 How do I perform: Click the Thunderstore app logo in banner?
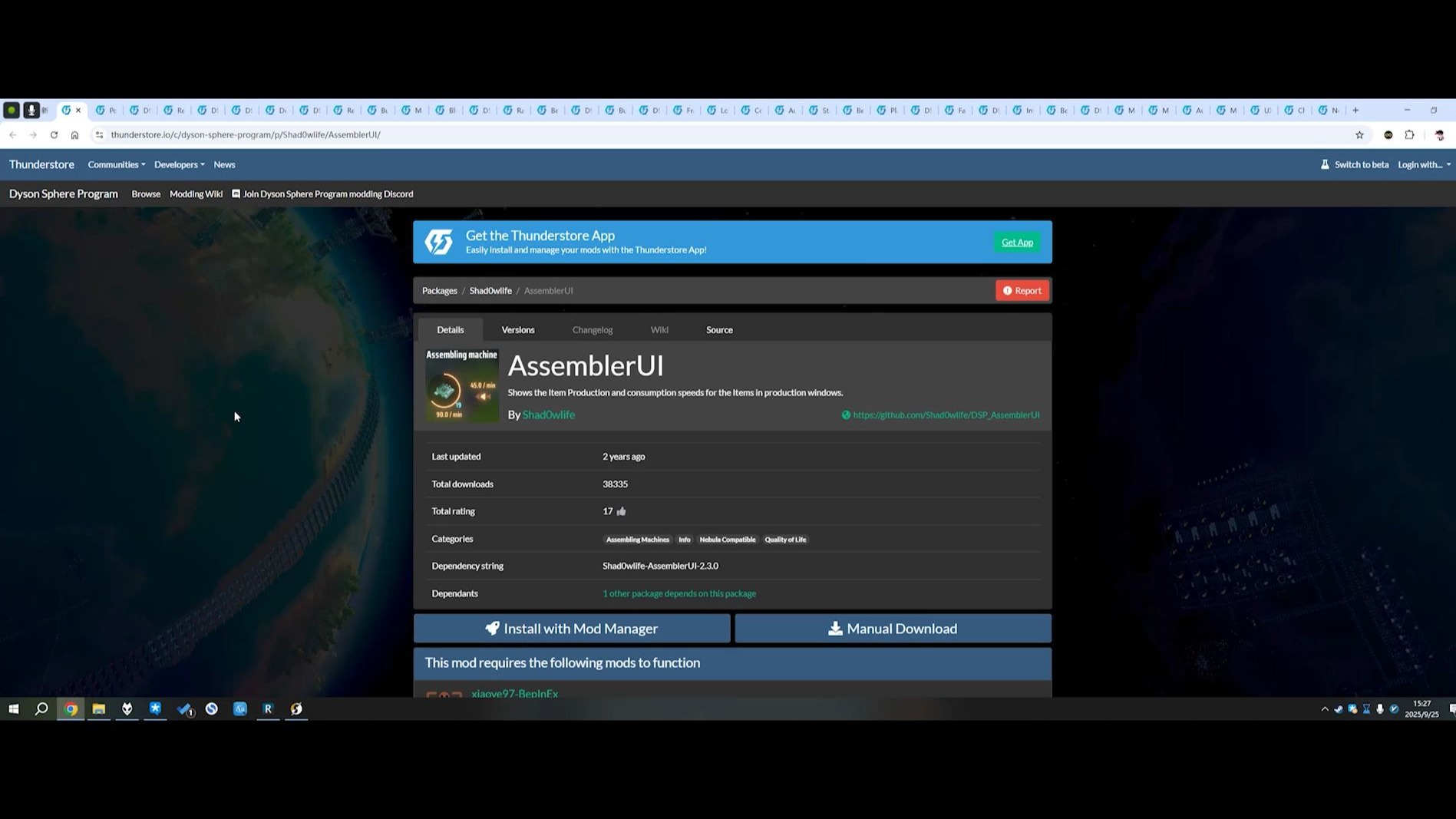(439, 242)
